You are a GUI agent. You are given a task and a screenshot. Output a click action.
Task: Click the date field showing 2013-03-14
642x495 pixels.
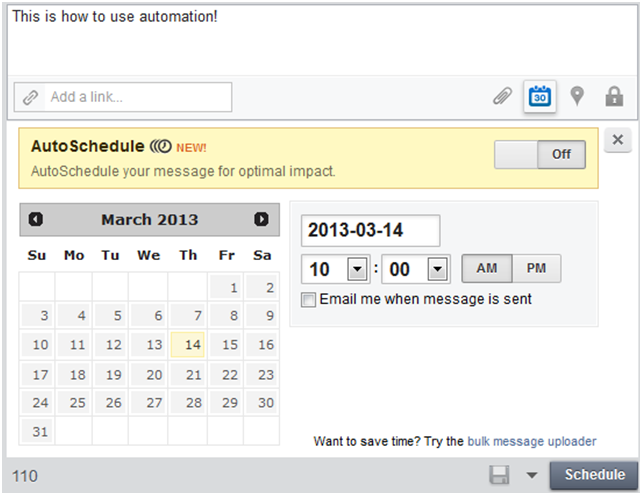(x=371, y=231)
